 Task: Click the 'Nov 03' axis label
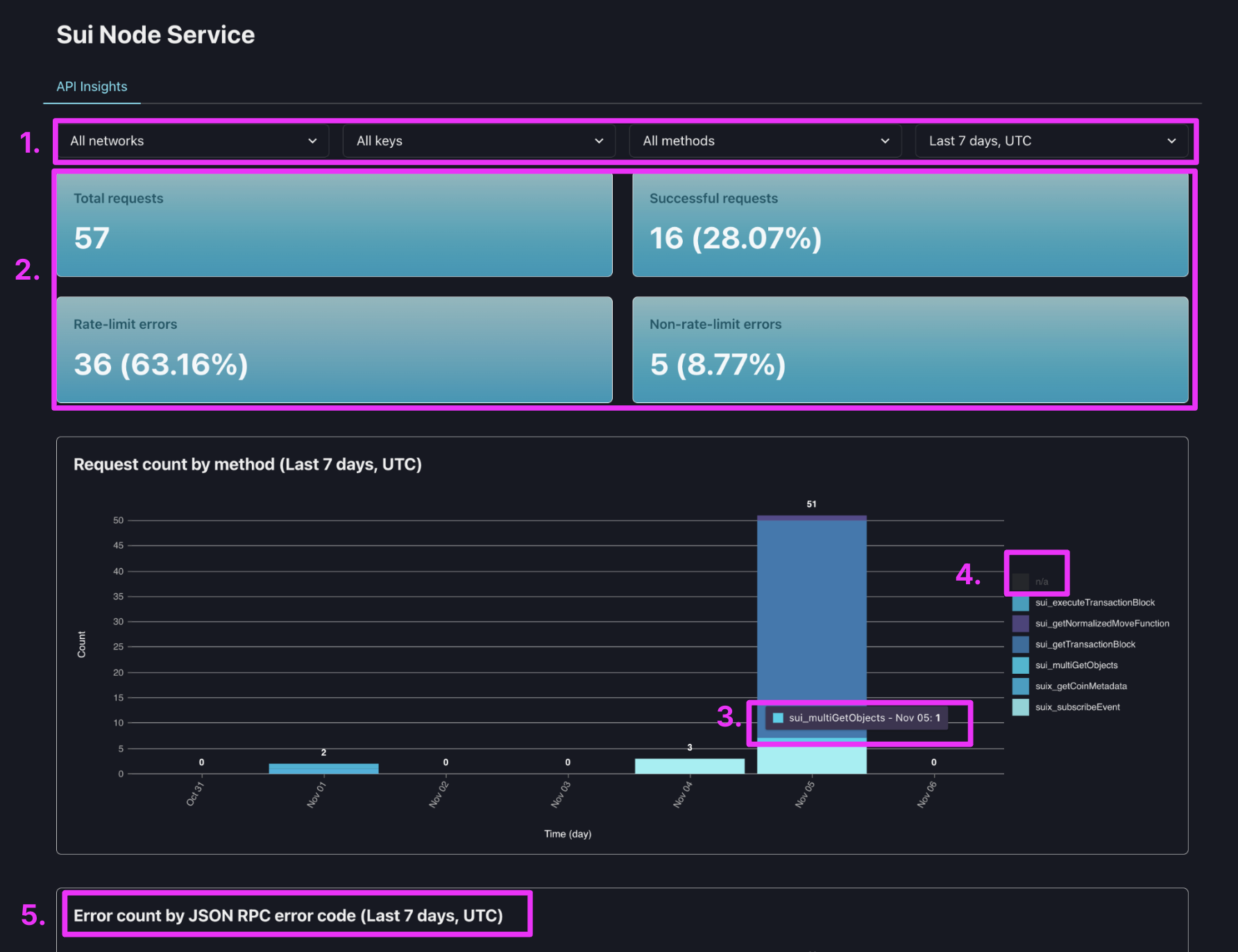(561, 794)
